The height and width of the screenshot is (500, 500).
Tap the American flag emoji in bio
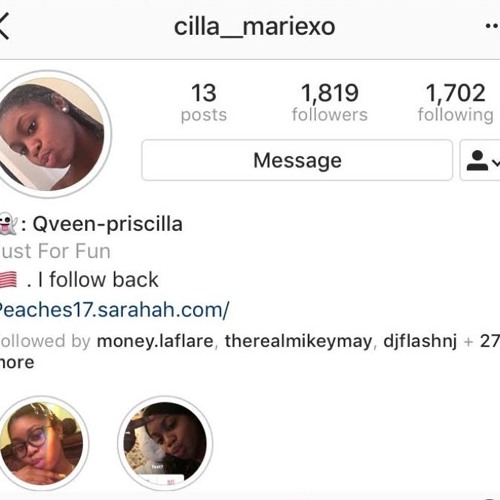pos(8,279)
